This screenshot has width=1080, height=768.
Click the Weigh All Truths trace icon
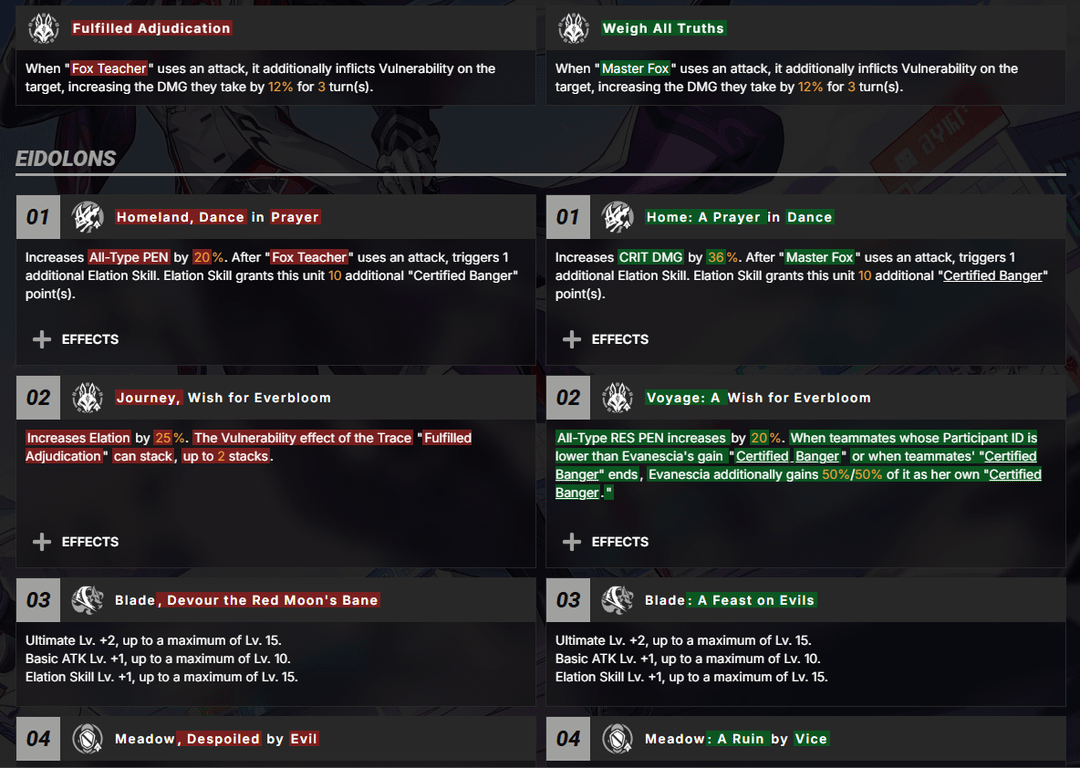click(x=573, y=28)
